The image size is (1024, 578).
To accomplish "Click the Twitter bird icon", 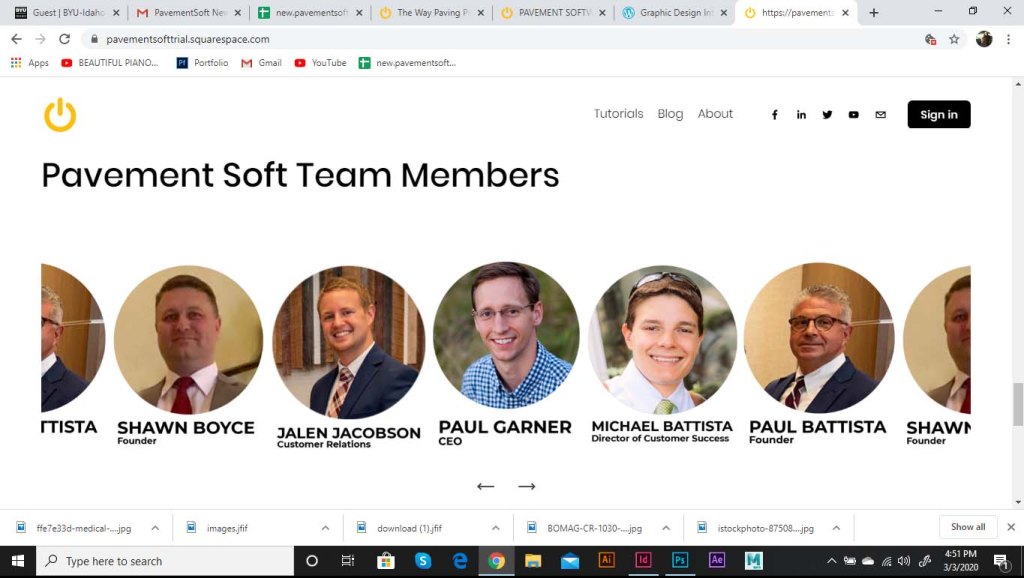I will (x=827, y=115).
